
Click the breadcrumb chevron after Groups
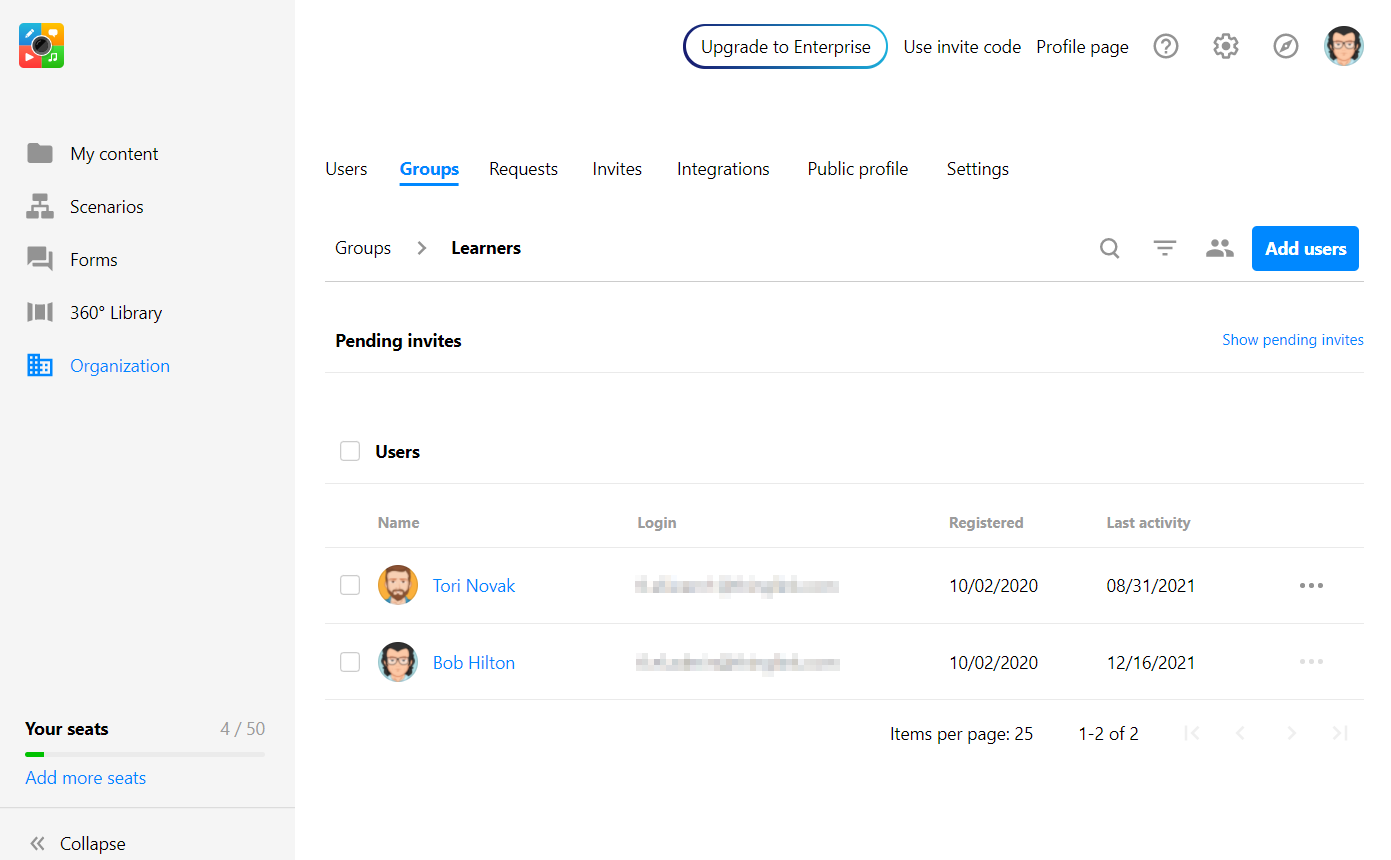click(x=422, y=248)
